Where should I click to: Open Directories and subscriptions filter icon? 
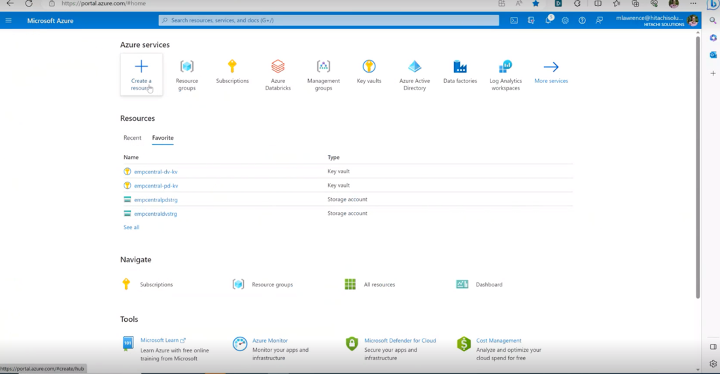[x=531, y=21]
